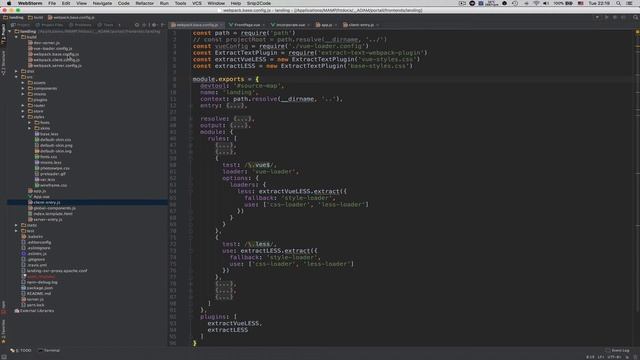
Task: Open npm-debug.log file
Action: point(39,282)
